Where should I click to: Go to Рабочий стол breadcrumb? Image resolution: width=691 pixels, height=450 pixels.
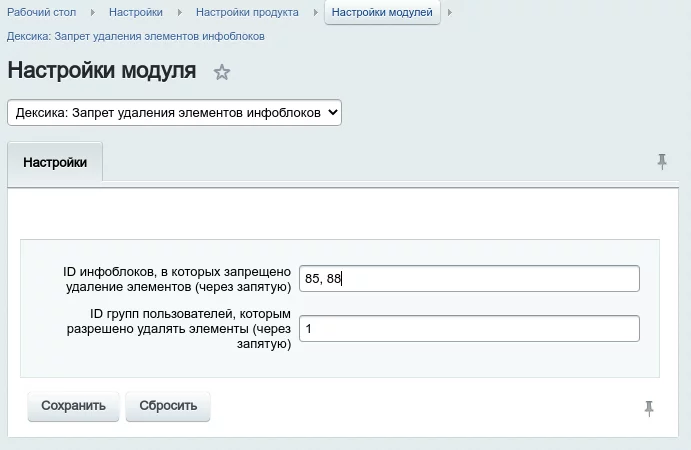44,12
